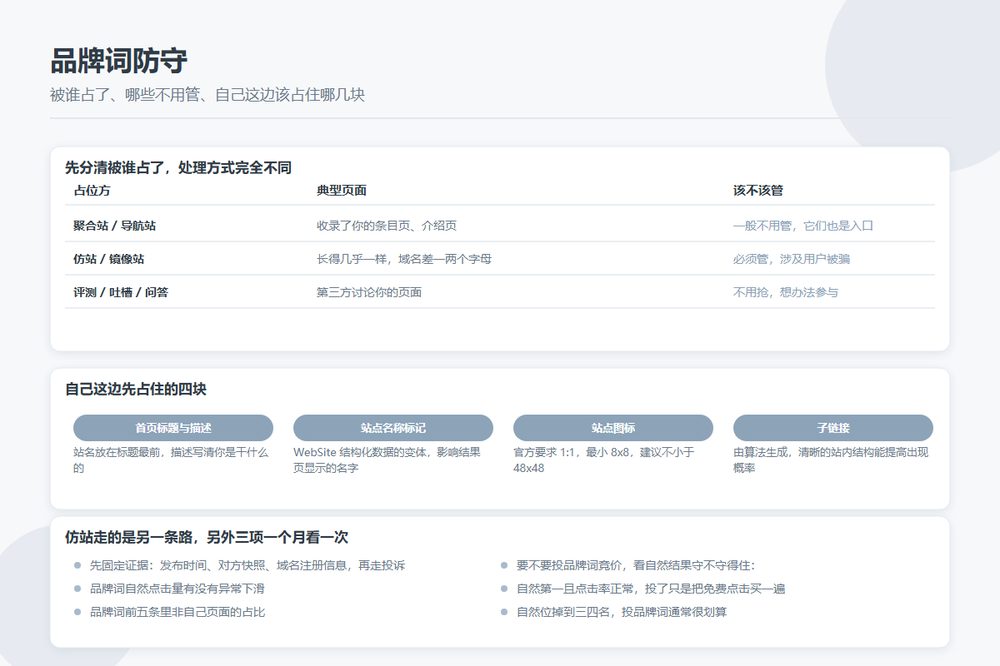Click the 子链接 pill button

pos(833,428)
